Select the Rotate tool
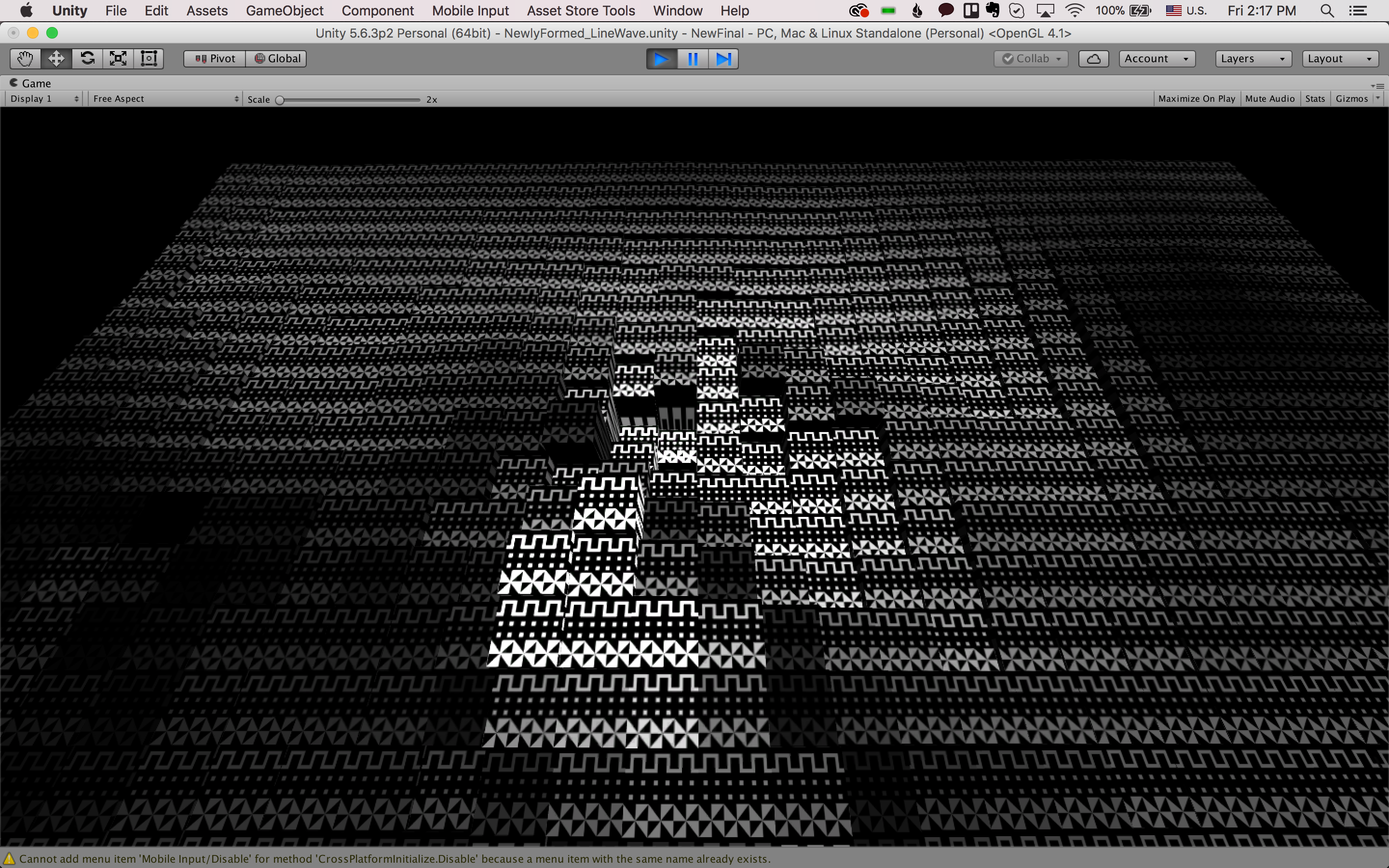The image size is (1389, 868). point(87,58)
